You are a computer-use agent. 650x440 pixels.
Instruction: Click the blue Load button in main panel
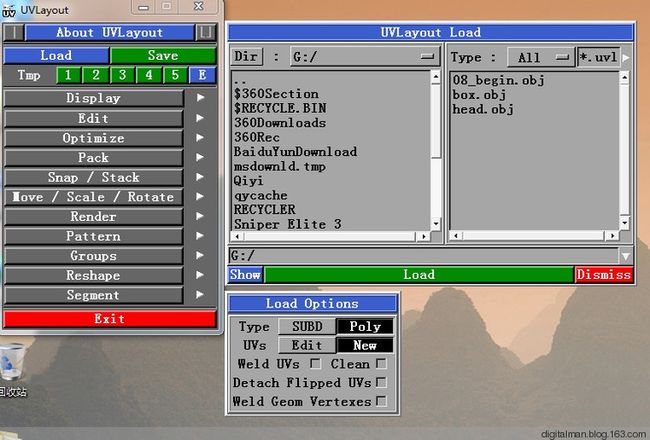pos(56,55)
